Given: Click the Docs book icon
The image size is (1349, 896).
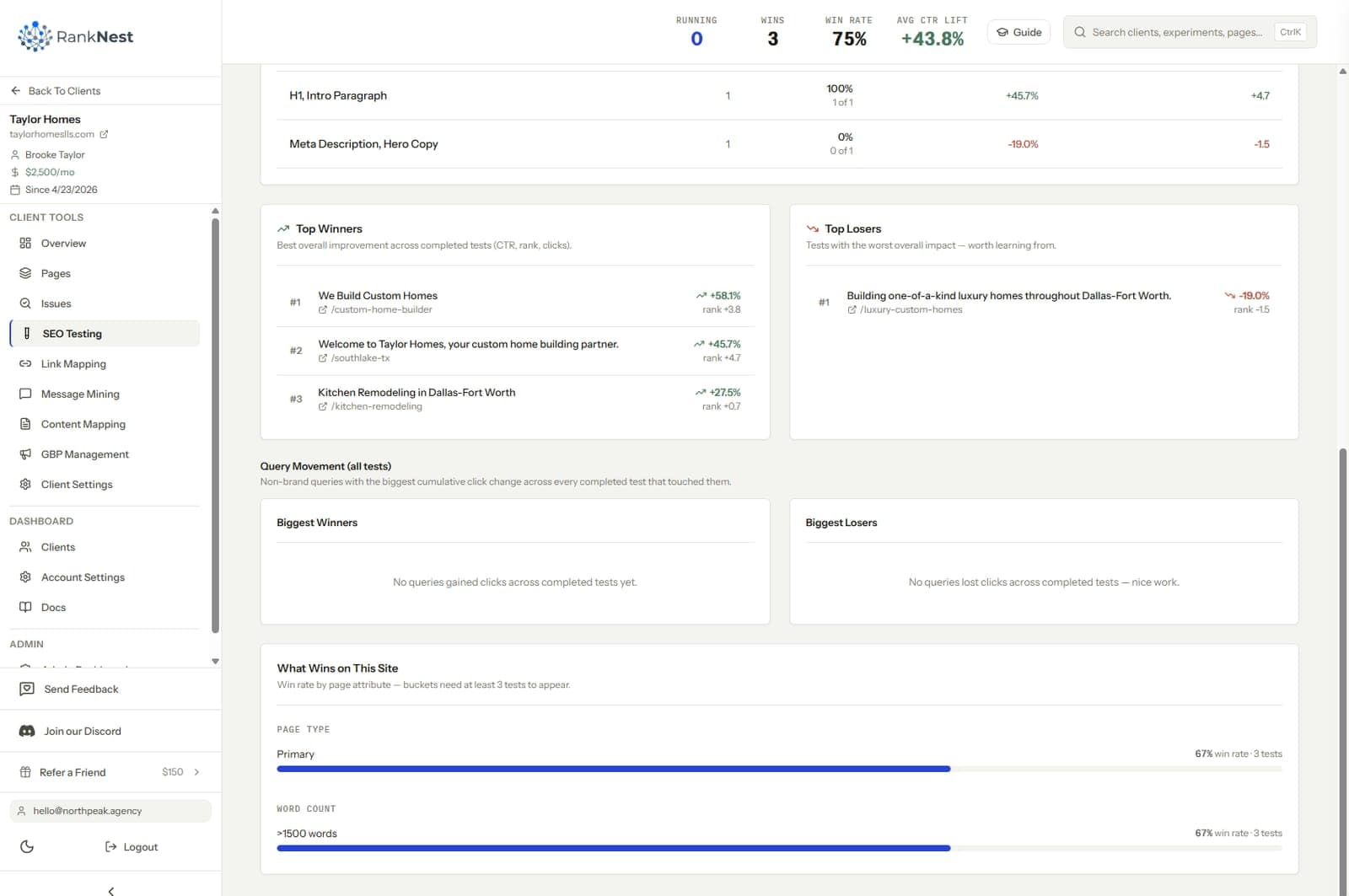Looking at the screenshot, I should pos(25,607).
